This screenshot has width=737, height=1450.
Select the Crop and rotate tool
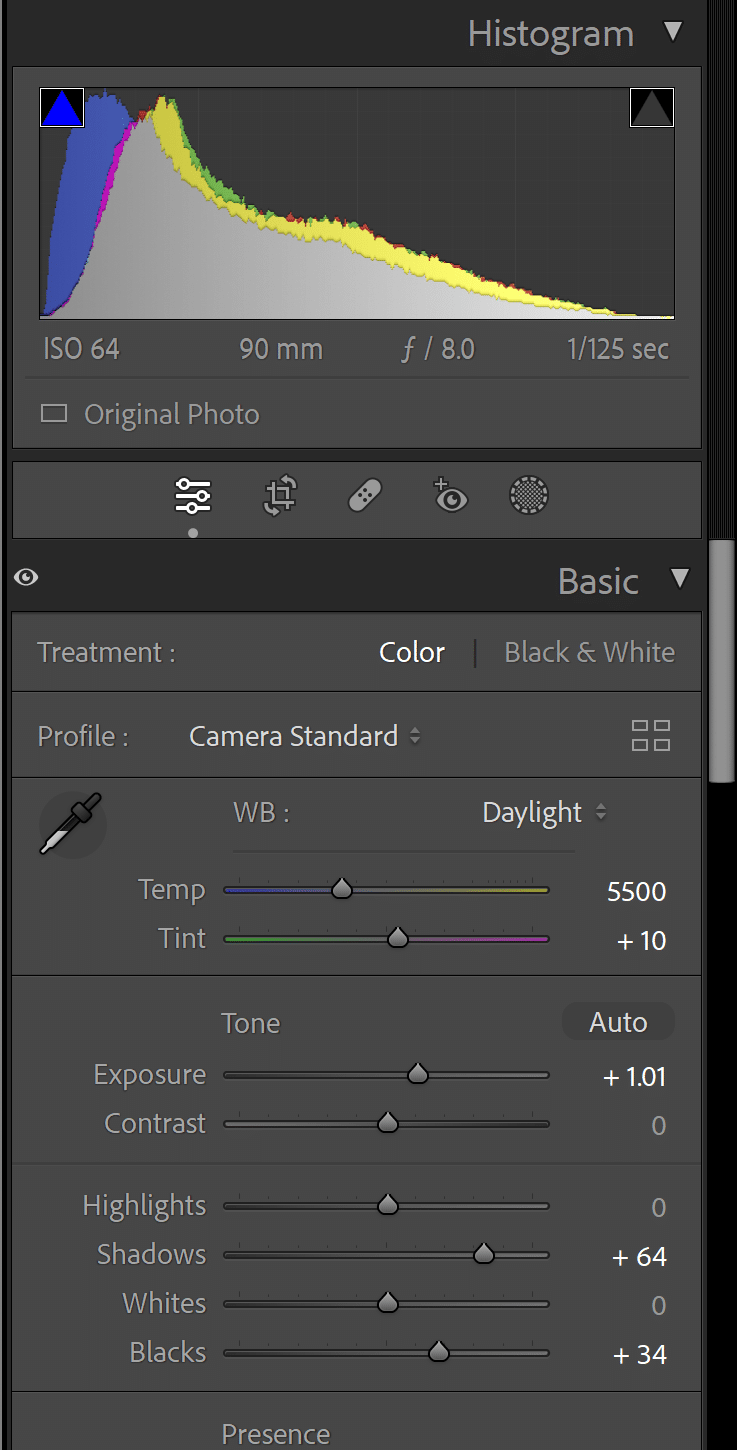280,495
